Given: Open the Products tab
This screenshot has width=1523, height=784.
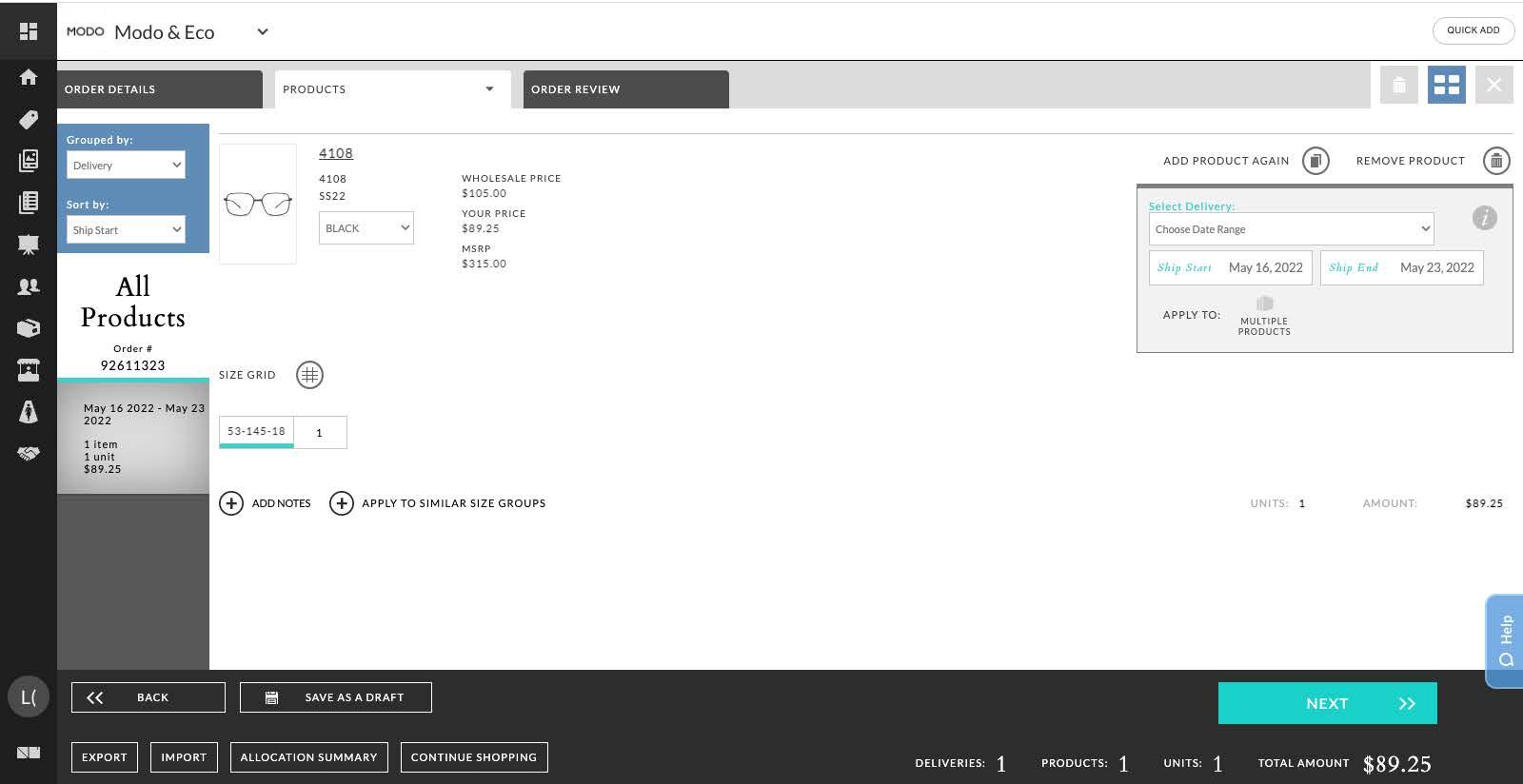Looking at the screenshot, I should pyautogui.click(x=393, y=89).
